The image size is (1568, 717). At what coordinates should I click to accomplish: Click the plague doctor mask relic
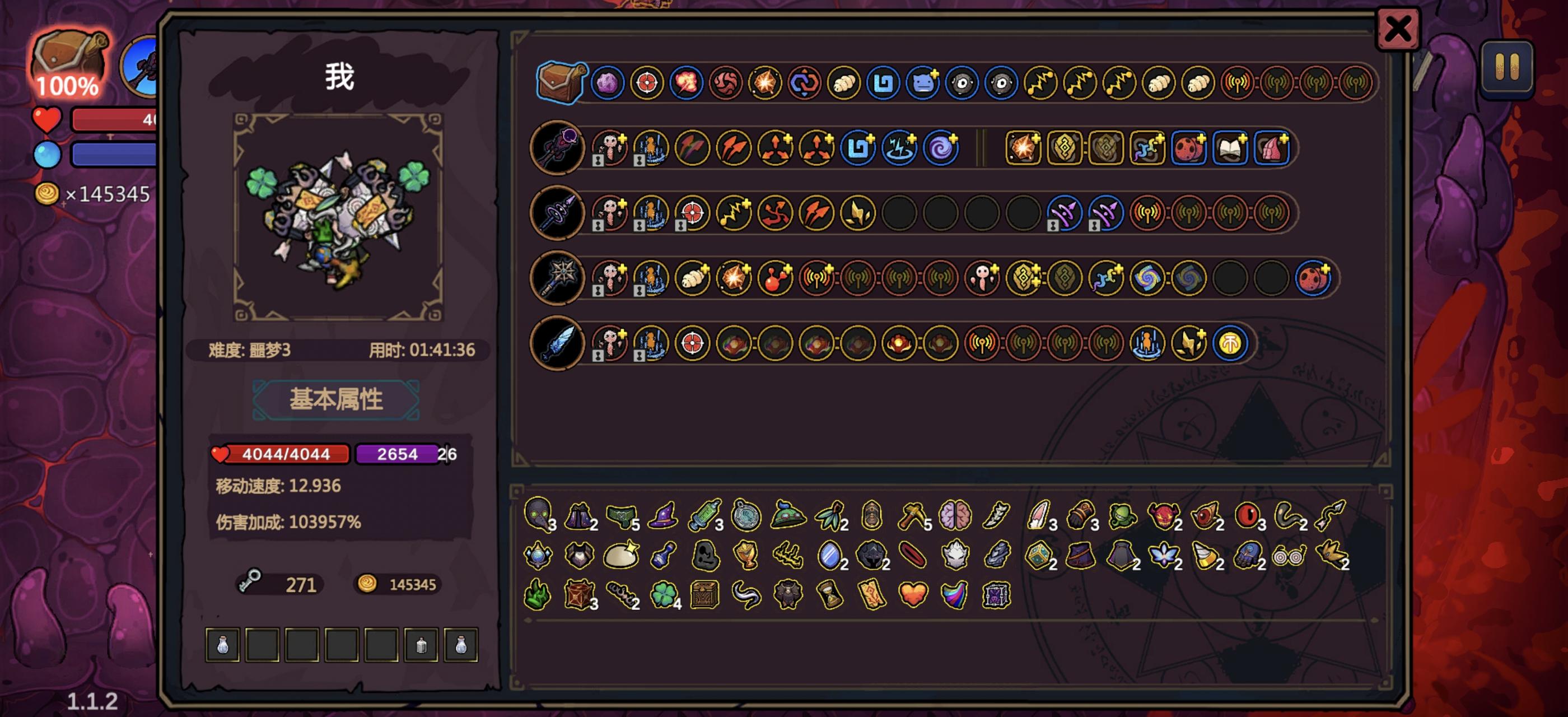(538, 515)
